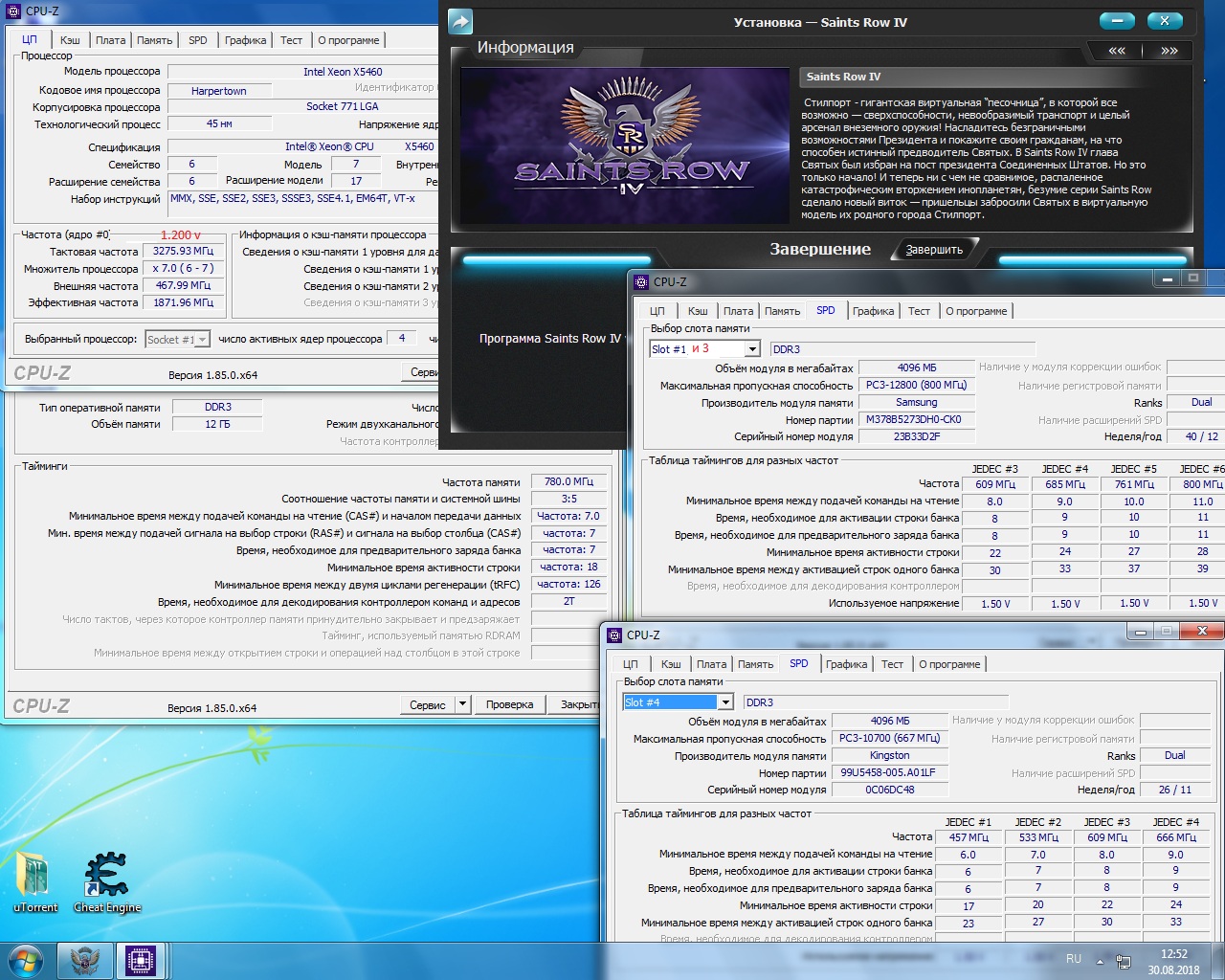This screenshot has width=1225, height=980.
Task: Click the active cores count field showing 4
Action: tap(401, 339)
